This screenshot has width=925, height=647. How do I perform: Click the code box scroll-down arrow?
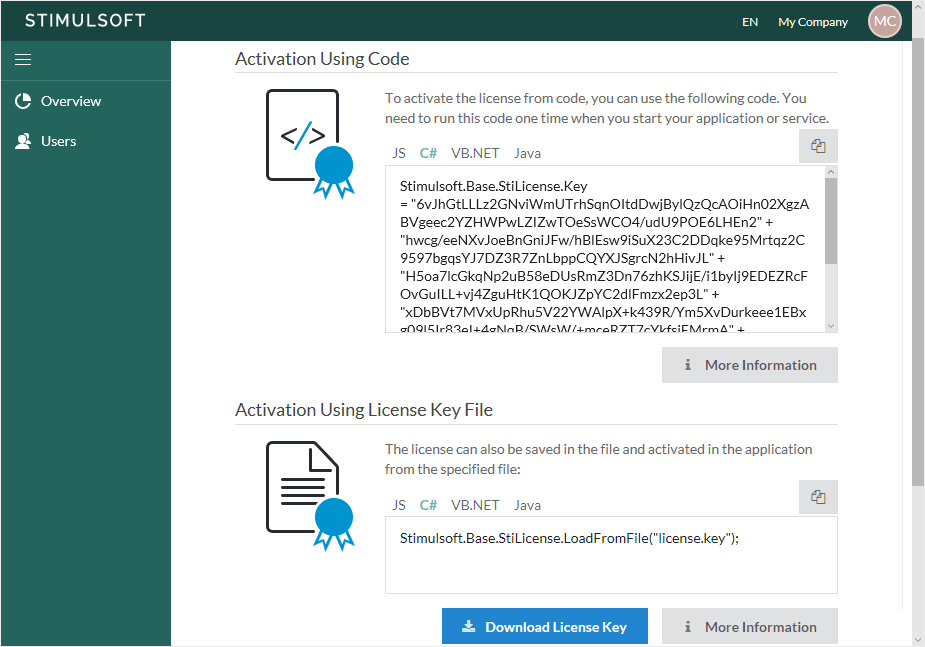pyautogui.click(x=831, y=326)
